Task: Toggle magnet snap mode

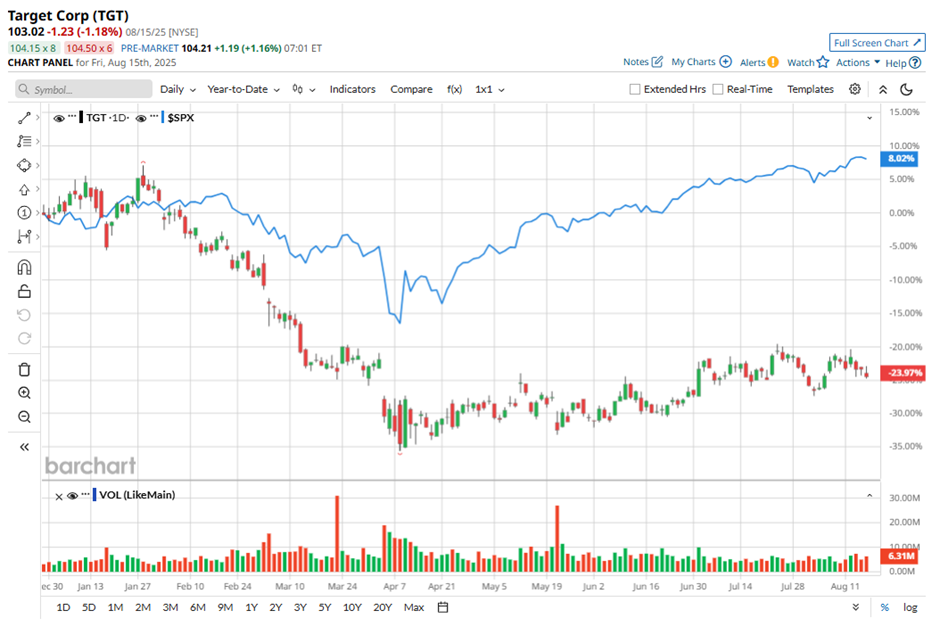Action: (x=24, y=267)
